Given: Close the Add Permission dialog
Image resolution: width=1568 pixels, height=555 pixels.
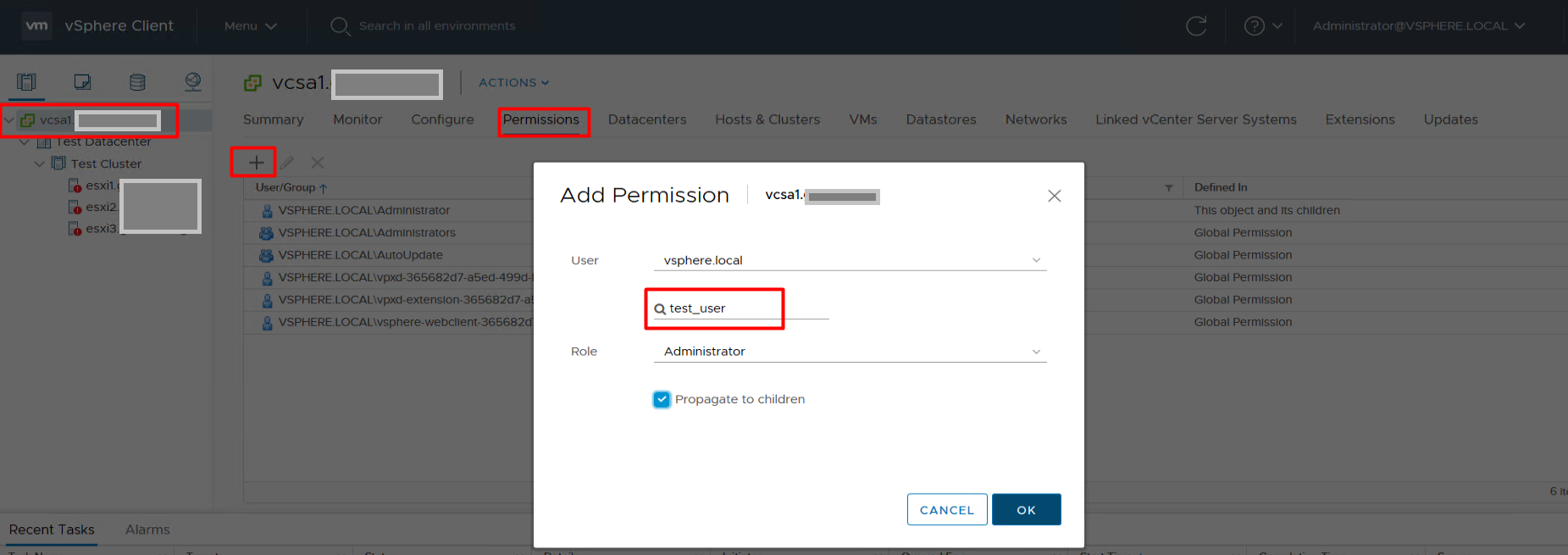Looking at the screenshot, I should pos(1054,196).
